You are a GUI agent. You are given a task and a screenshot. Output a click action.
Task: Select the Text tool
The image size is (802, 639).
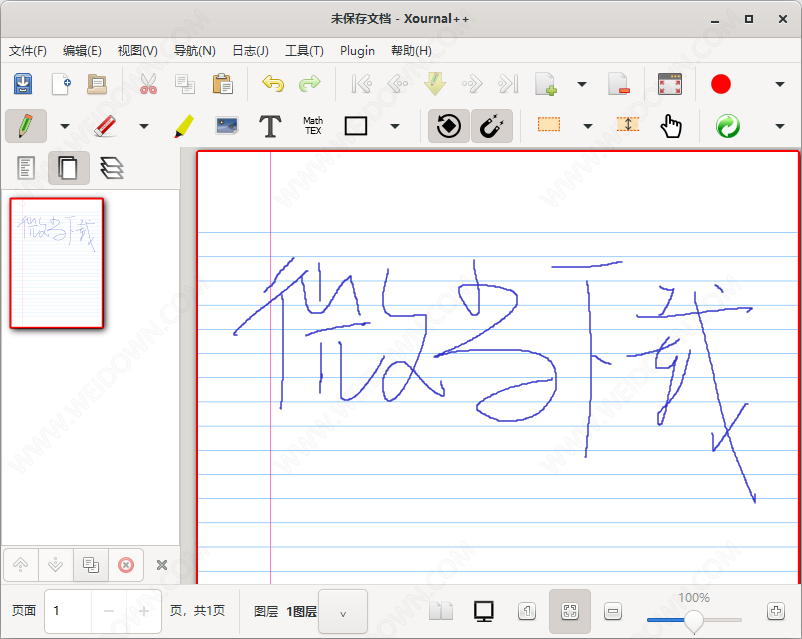point(270,126)
